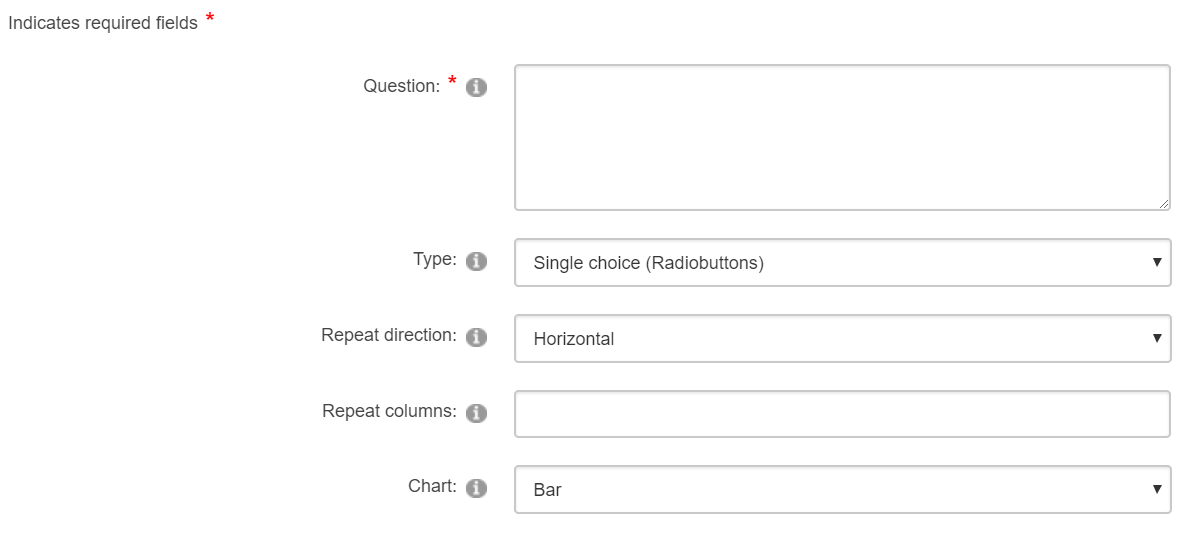Expand the Repeat direction dropdown arrow

click(1157, 339)
